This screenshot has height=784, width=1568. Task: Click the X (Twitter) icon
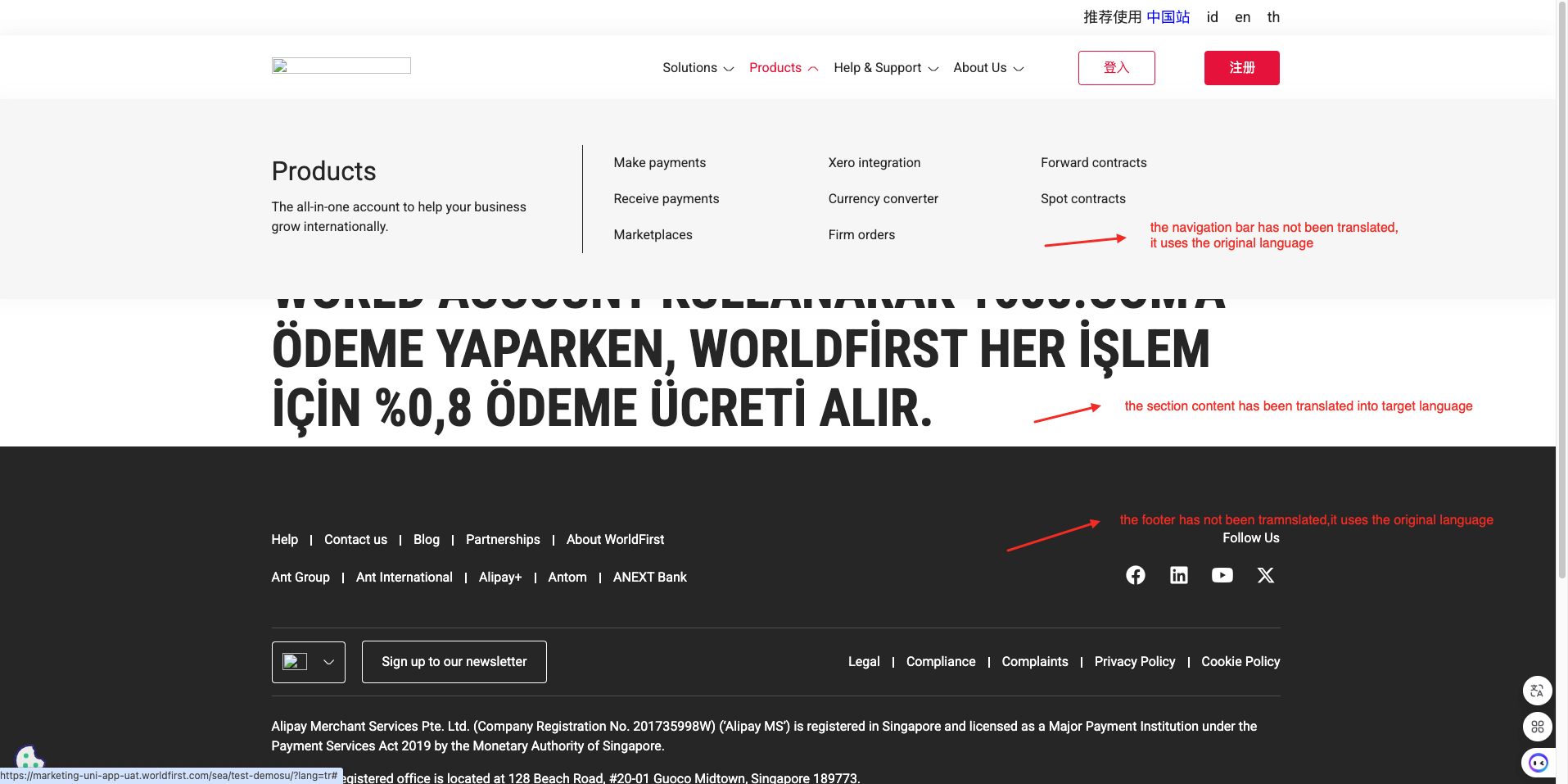[x=1265, y=575]
